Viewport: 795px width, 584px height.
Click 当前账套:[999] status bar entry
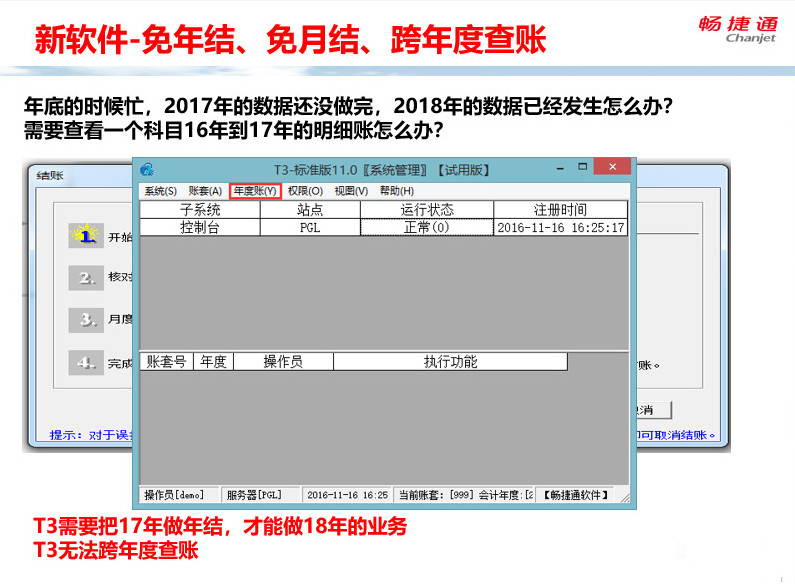coord(465,495)
